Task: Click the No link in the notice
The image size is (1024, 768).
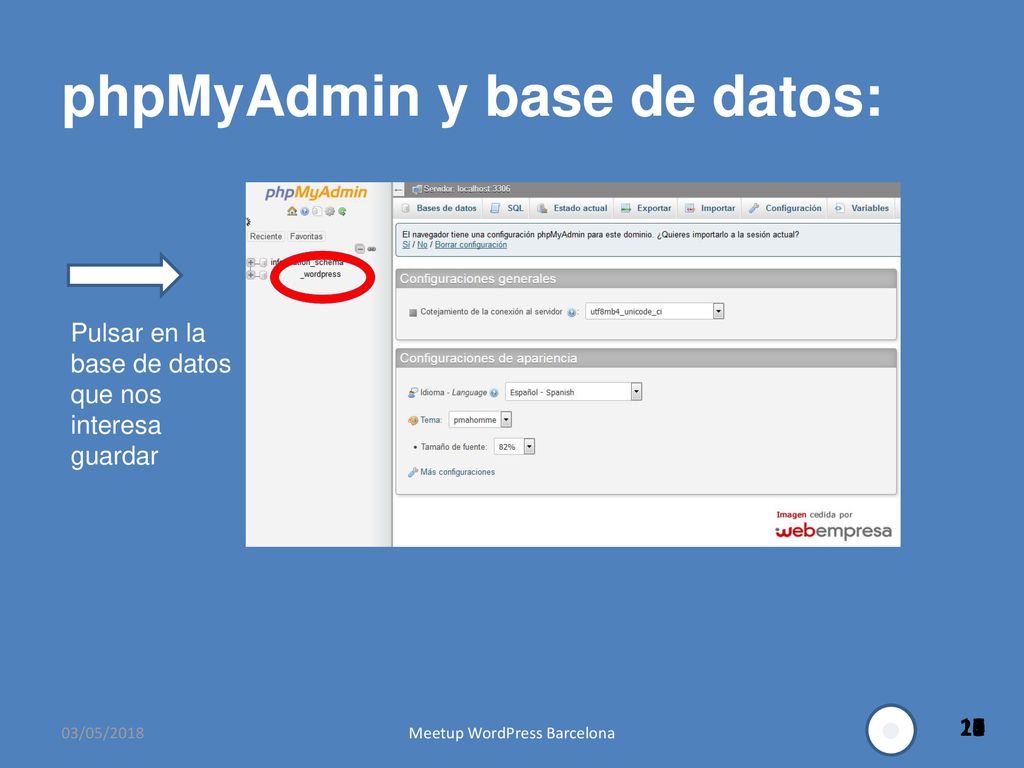Action: pos(423,245)
